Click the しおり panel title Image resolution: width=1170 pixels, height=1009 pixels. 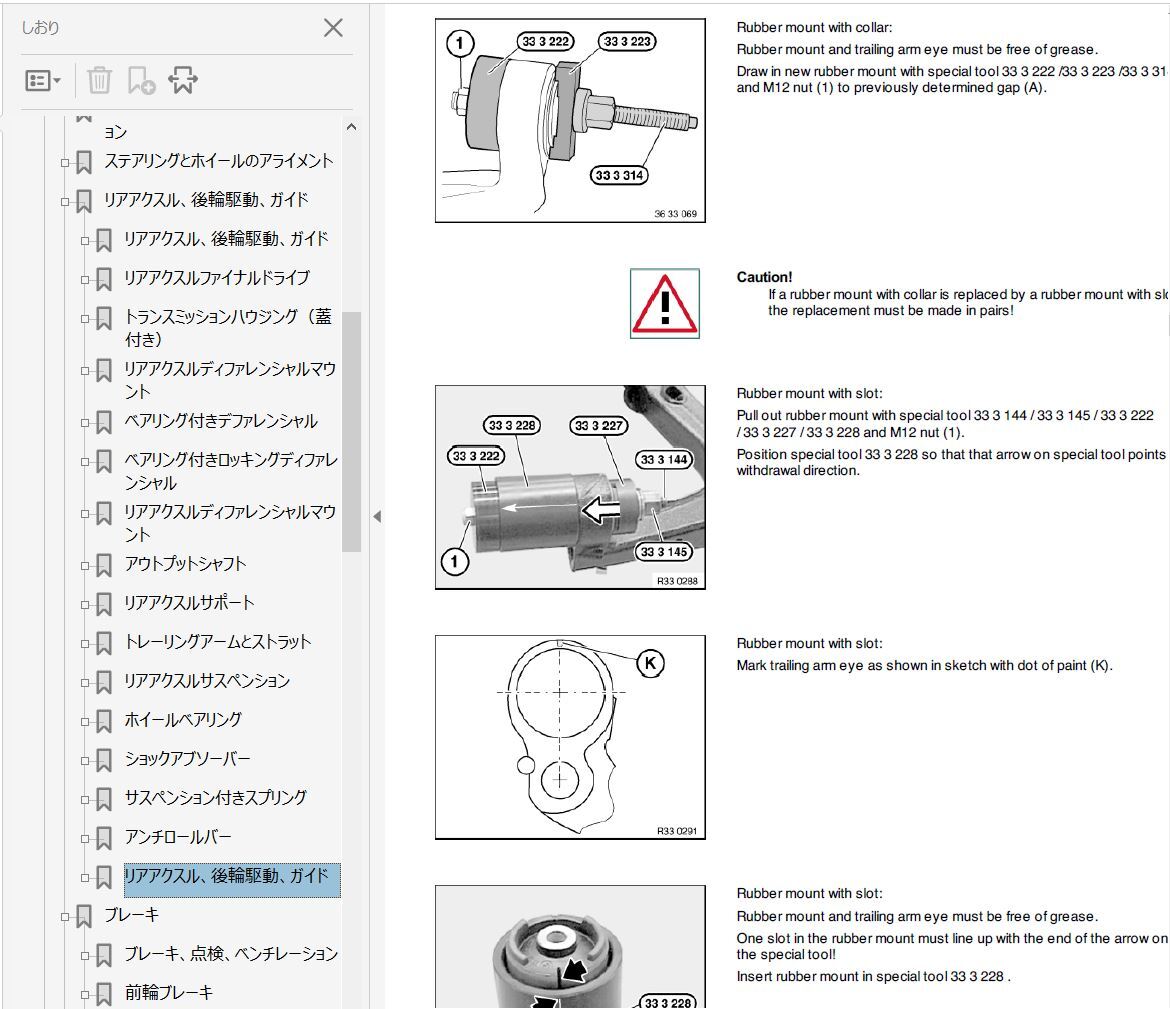pos(40,28)
